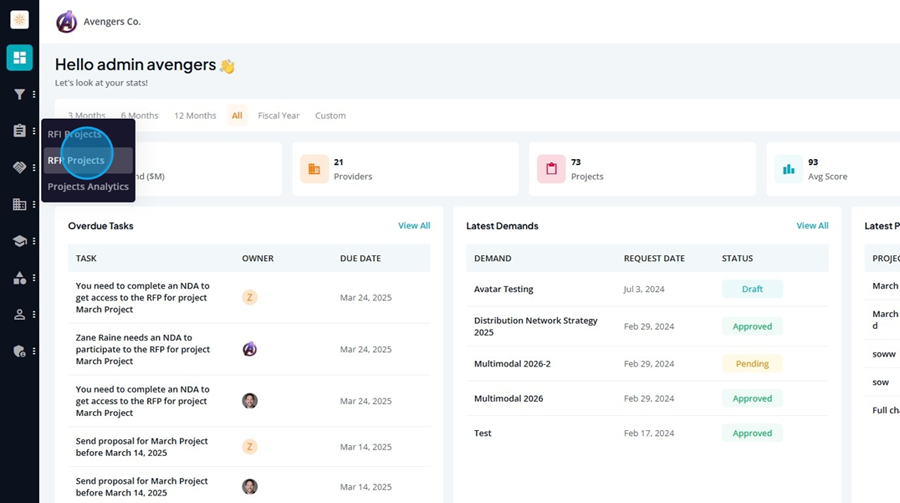Expand the person icon's three-dot menu
This screenshot has width=900, height=503.
tap(34, 315)
